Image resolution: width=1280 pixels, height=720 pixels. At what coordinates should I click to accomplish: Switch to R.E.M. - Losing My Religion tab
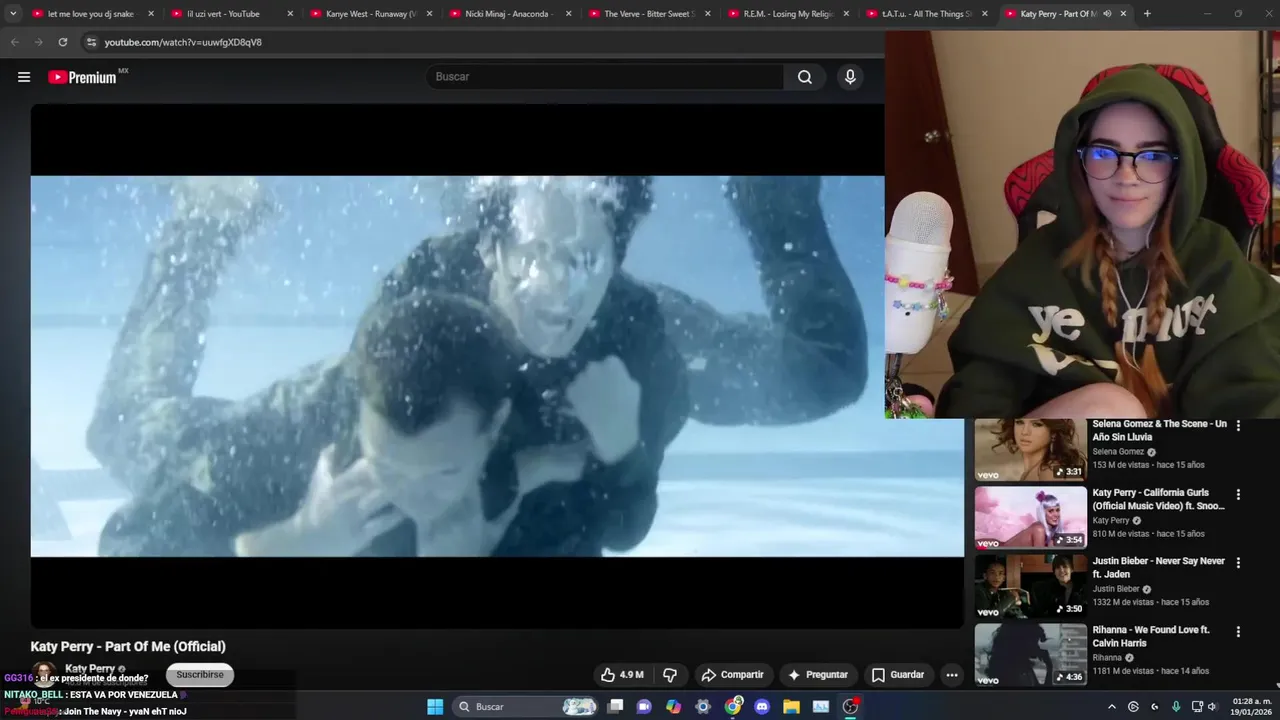click(788, 14)
